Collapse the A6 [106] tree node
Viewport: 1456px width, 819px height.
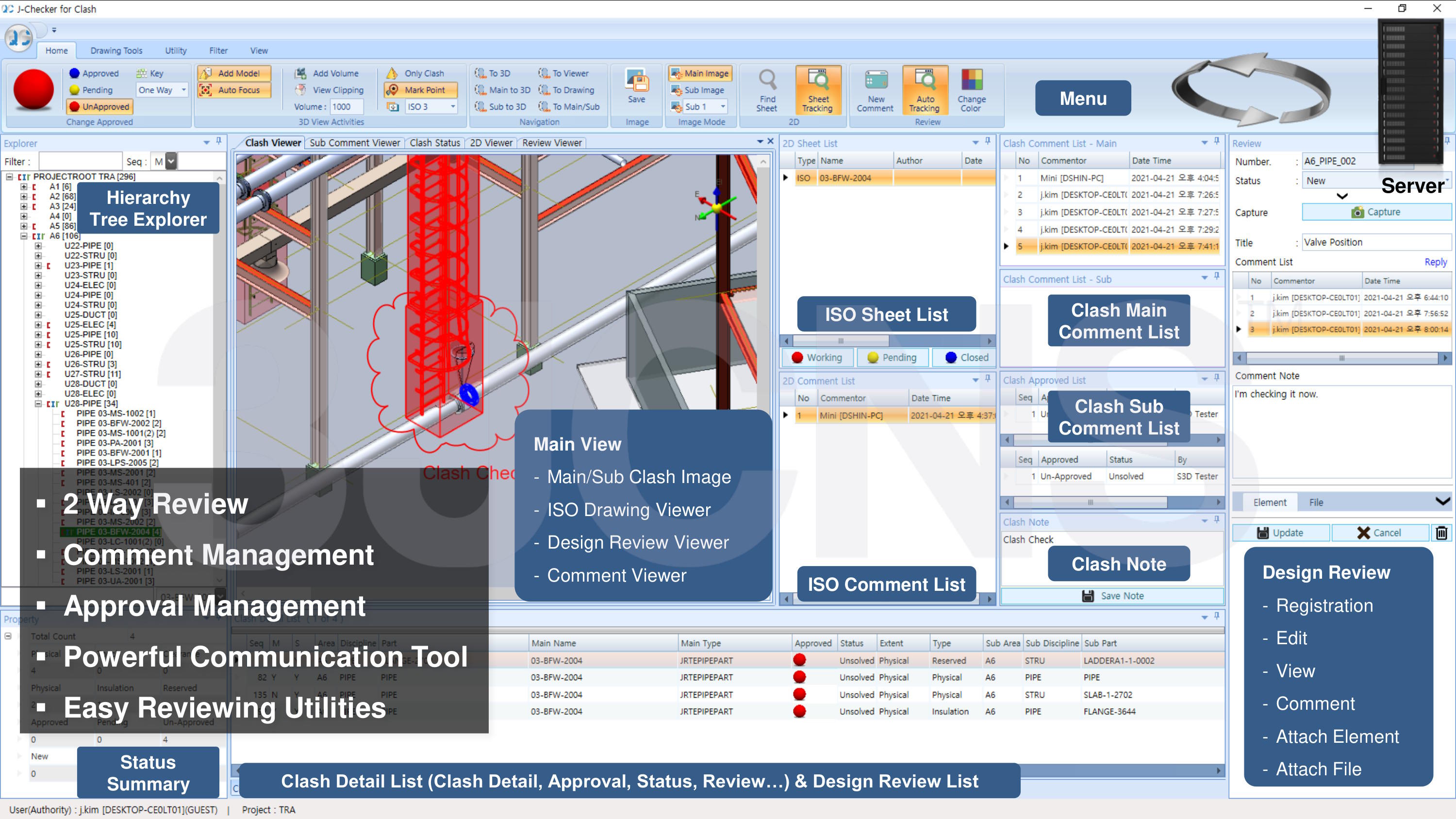coord(24,235)
